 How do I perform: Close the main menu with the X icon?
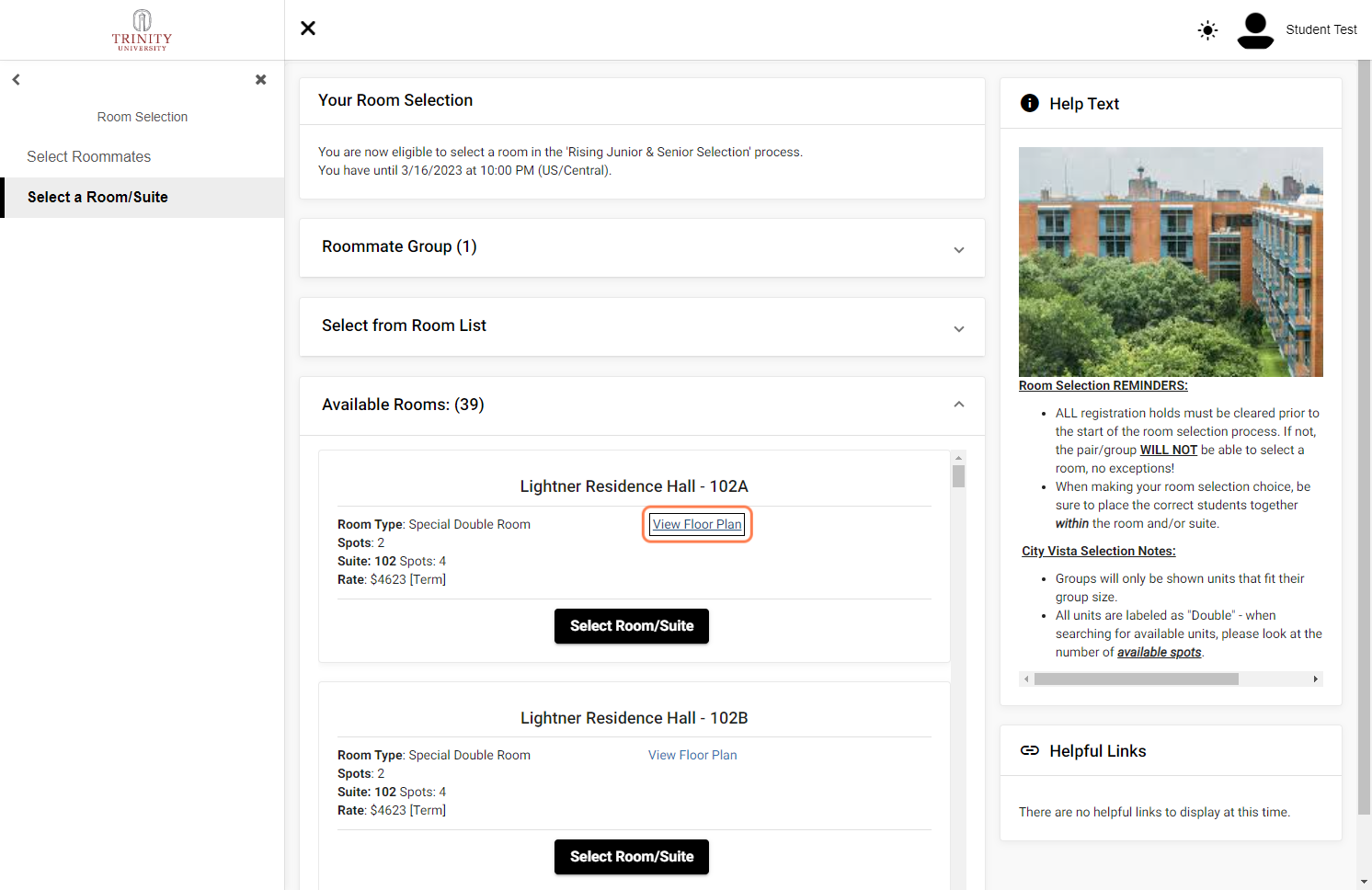(x=308, y=29)
